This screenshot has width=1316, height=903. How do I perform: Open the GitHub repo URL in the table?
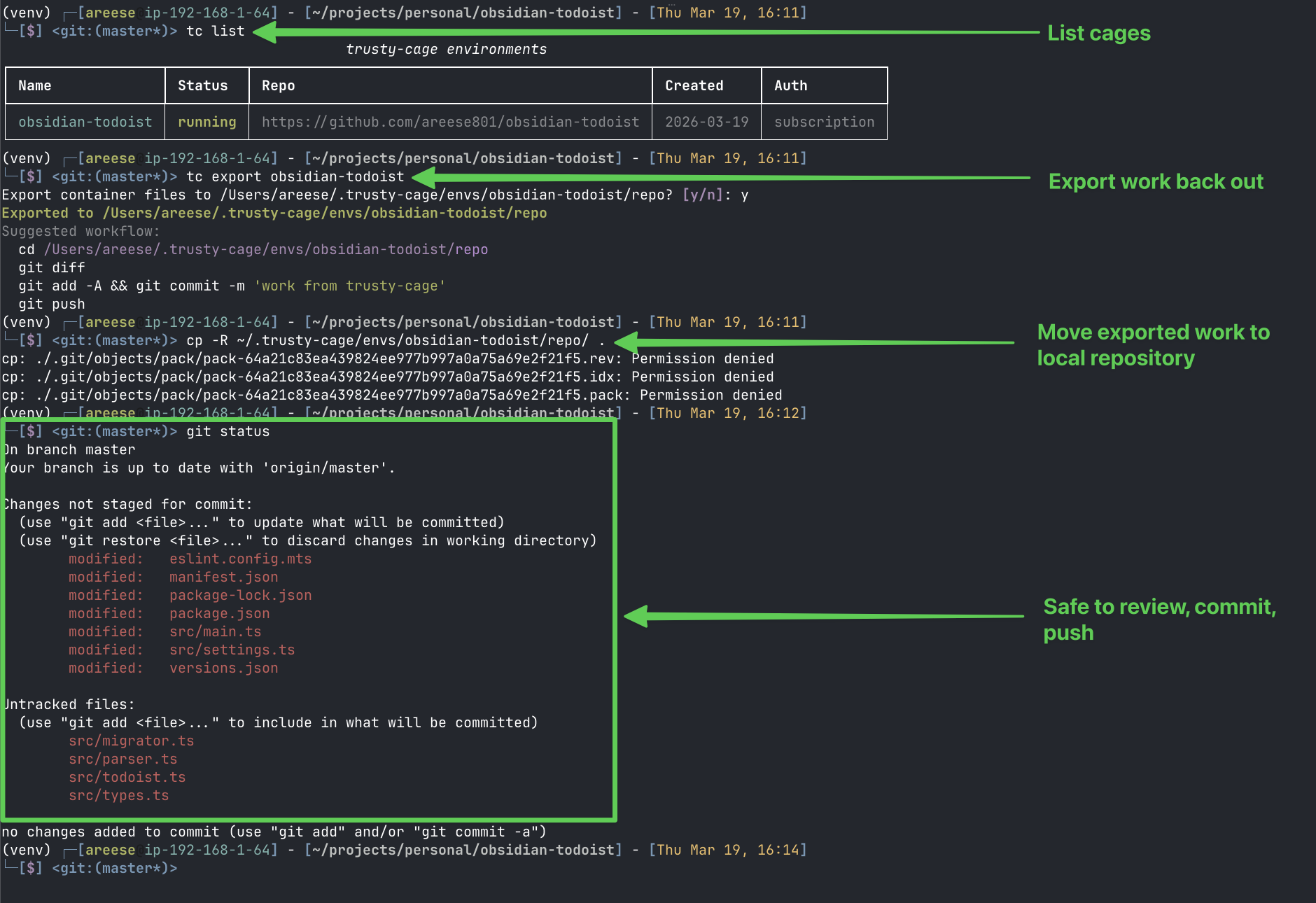[x=450, y=122]
